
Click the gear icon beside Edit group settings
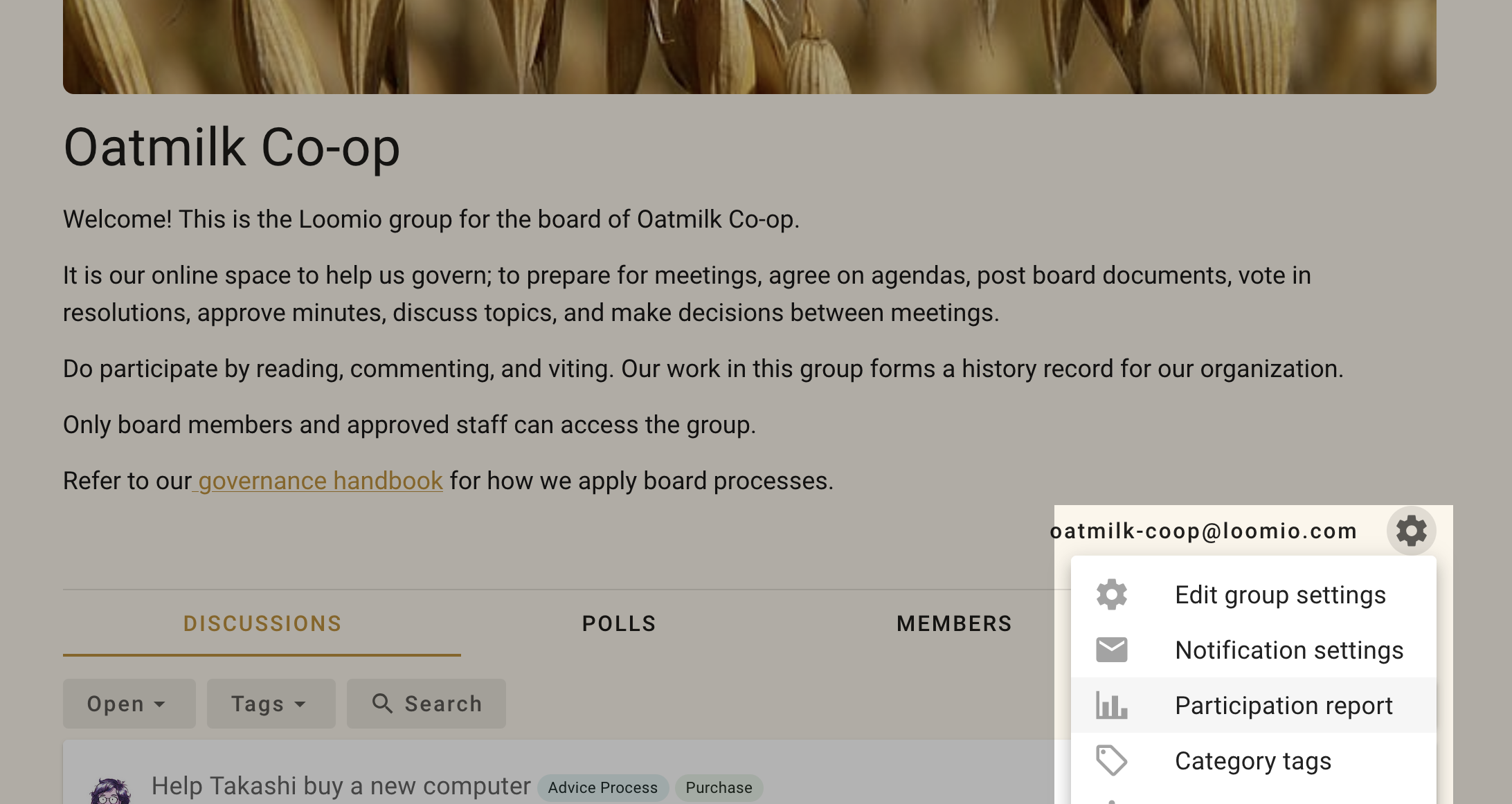[1112, 594]
